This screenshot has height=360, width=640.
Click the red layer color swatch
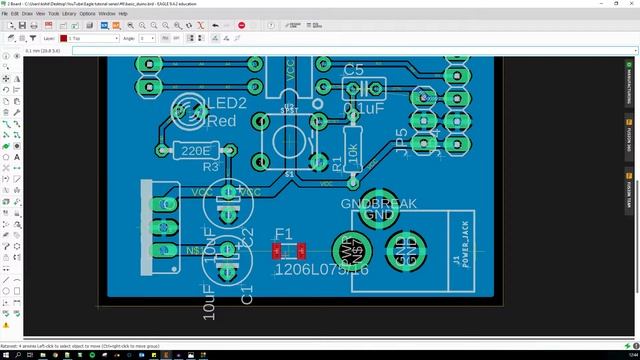[64, 38]
